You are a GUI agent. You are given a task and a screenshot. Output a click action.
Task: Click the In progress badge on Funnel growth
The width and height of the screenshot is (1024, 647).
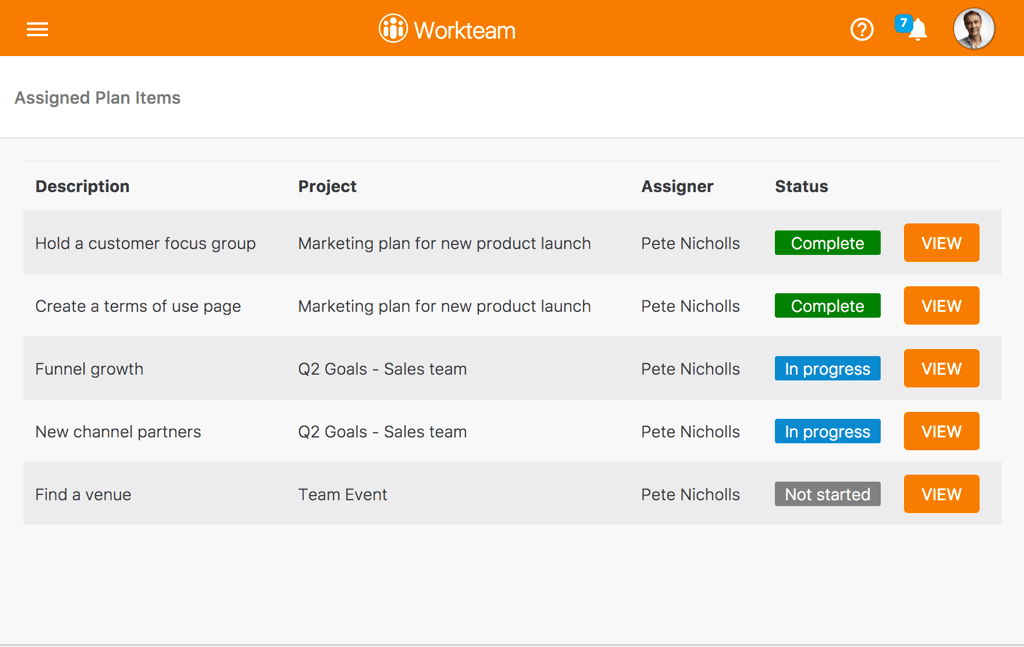point(827,368)
